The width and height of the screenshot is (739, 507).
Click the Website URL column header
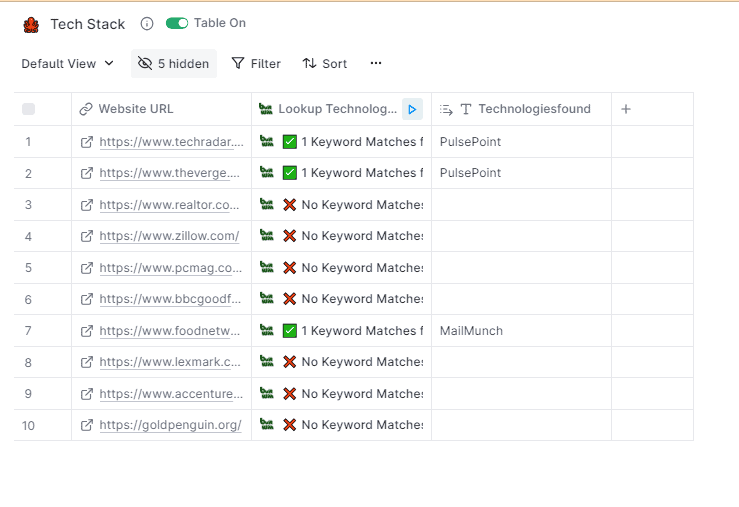coord(161,109)
